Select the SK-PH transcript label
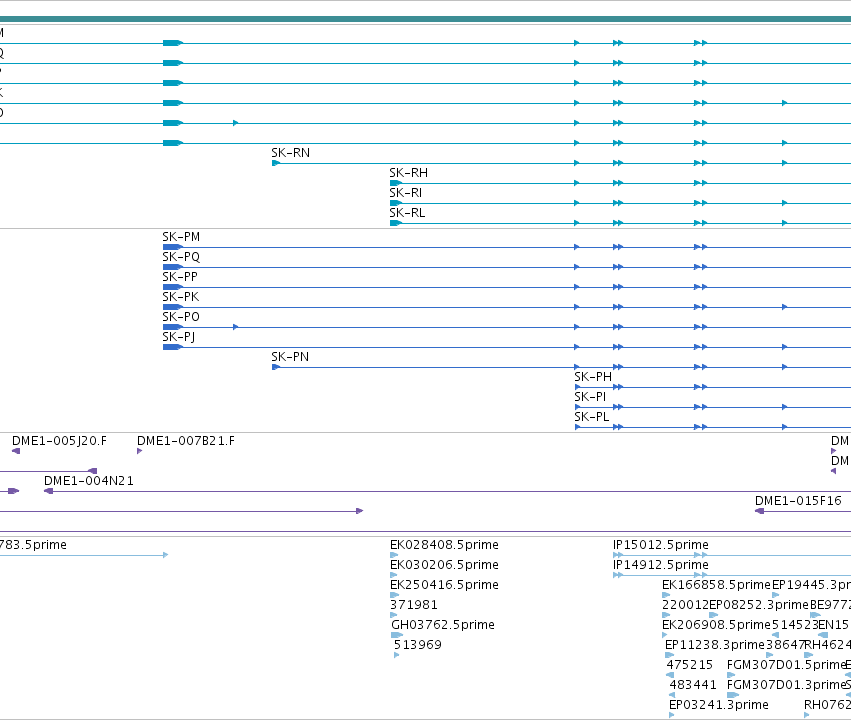The width and height of the screenshot is (851, 720). click(593, 377)
